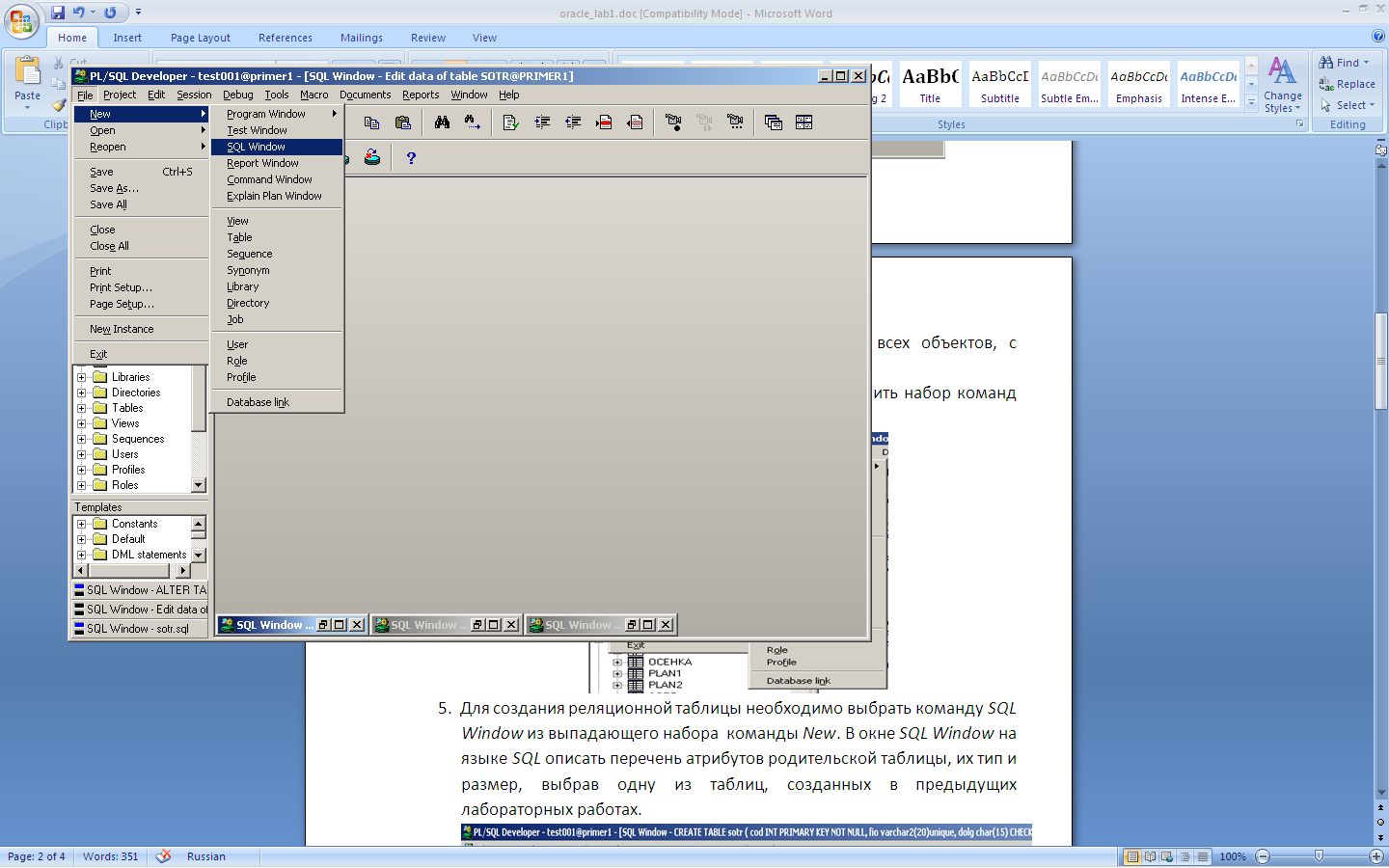This screenshot has height=868, width=1389.
Task: Select the Format Painter brush icon
Action: (59, 104)
